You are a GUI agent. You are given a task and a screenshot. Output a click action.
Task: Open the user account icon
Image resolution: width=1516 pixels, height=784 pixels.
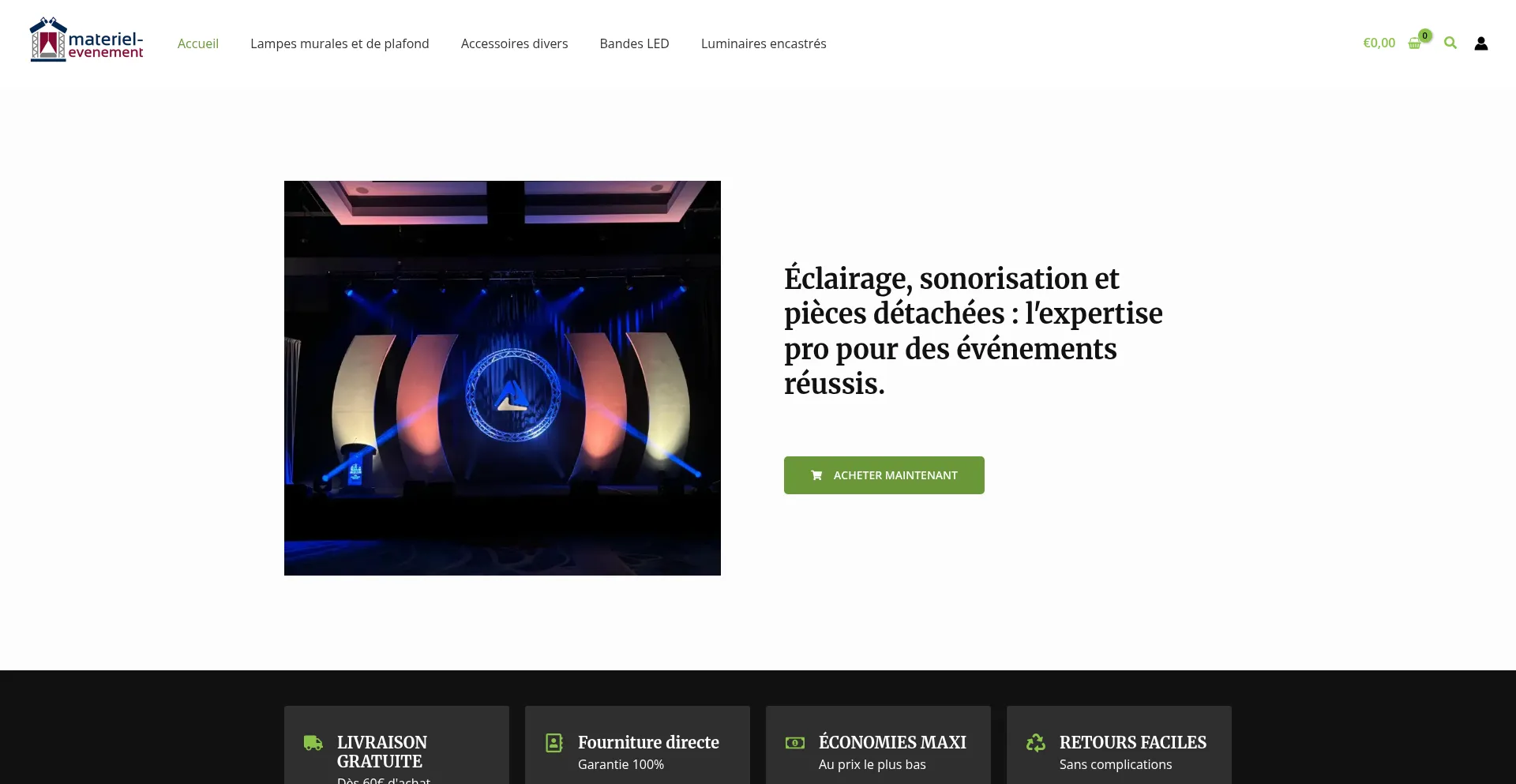[x=1481, y=43]
